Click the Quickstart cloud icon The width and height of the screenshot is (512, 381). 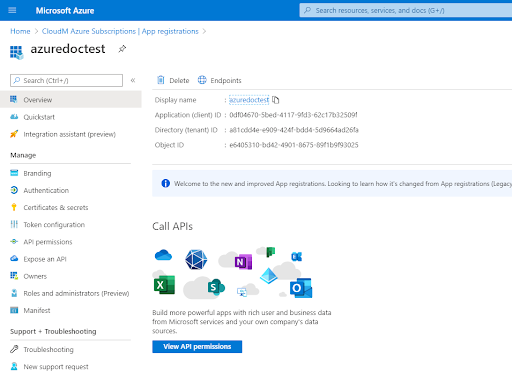click(14, 117)
